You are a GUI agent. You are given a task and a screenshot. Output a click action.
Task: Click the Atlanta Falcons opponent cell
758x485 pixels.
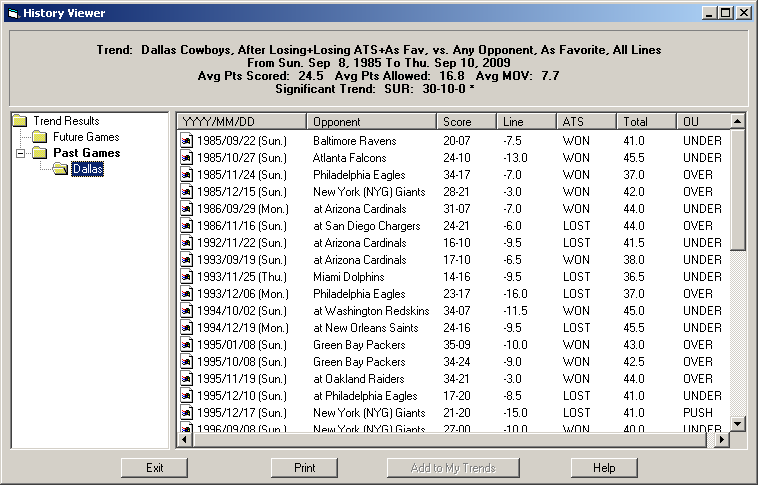click(x=350, y=158)
